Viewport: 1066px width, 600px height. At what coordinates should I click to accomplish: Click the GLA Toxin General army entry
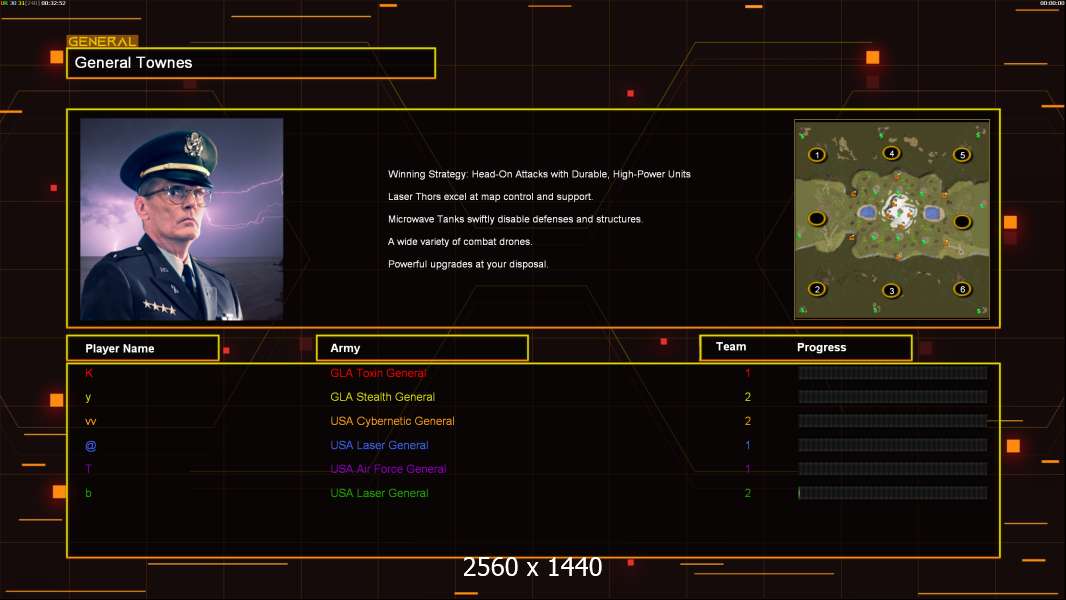(x=378, y=373)
